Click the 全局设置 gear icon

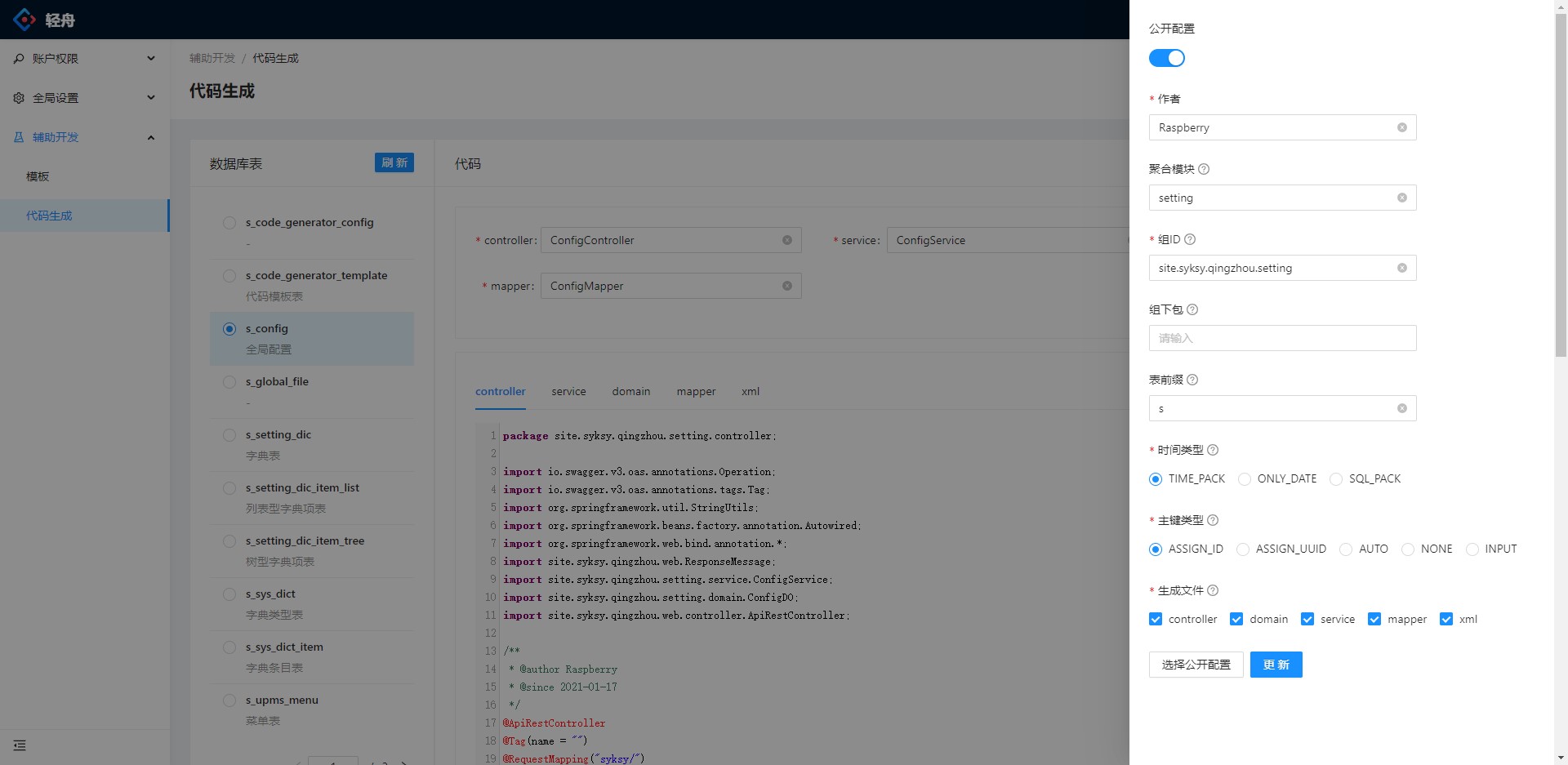tap(19, 98)
